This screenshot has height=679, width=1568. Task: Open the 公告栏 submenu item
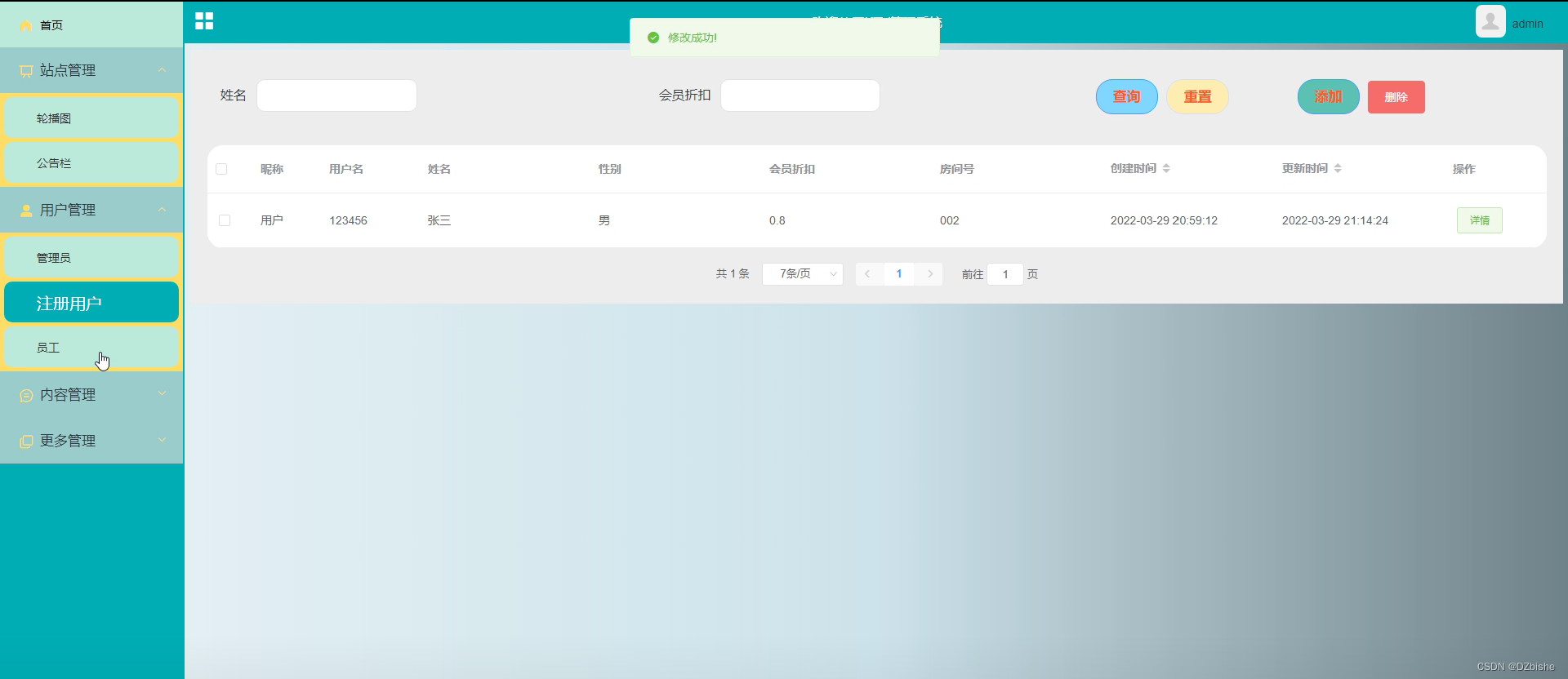click(x=91, y=163)
